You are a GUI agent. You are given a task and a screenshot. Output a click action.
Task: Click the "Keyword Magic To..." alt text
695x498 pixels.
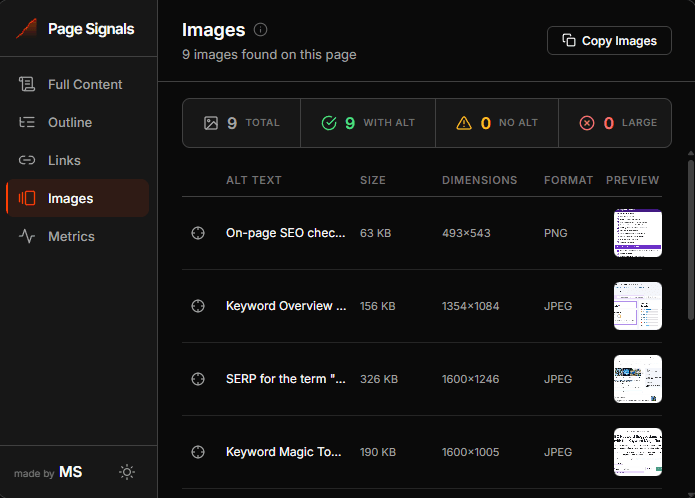(x=284, y=452)
